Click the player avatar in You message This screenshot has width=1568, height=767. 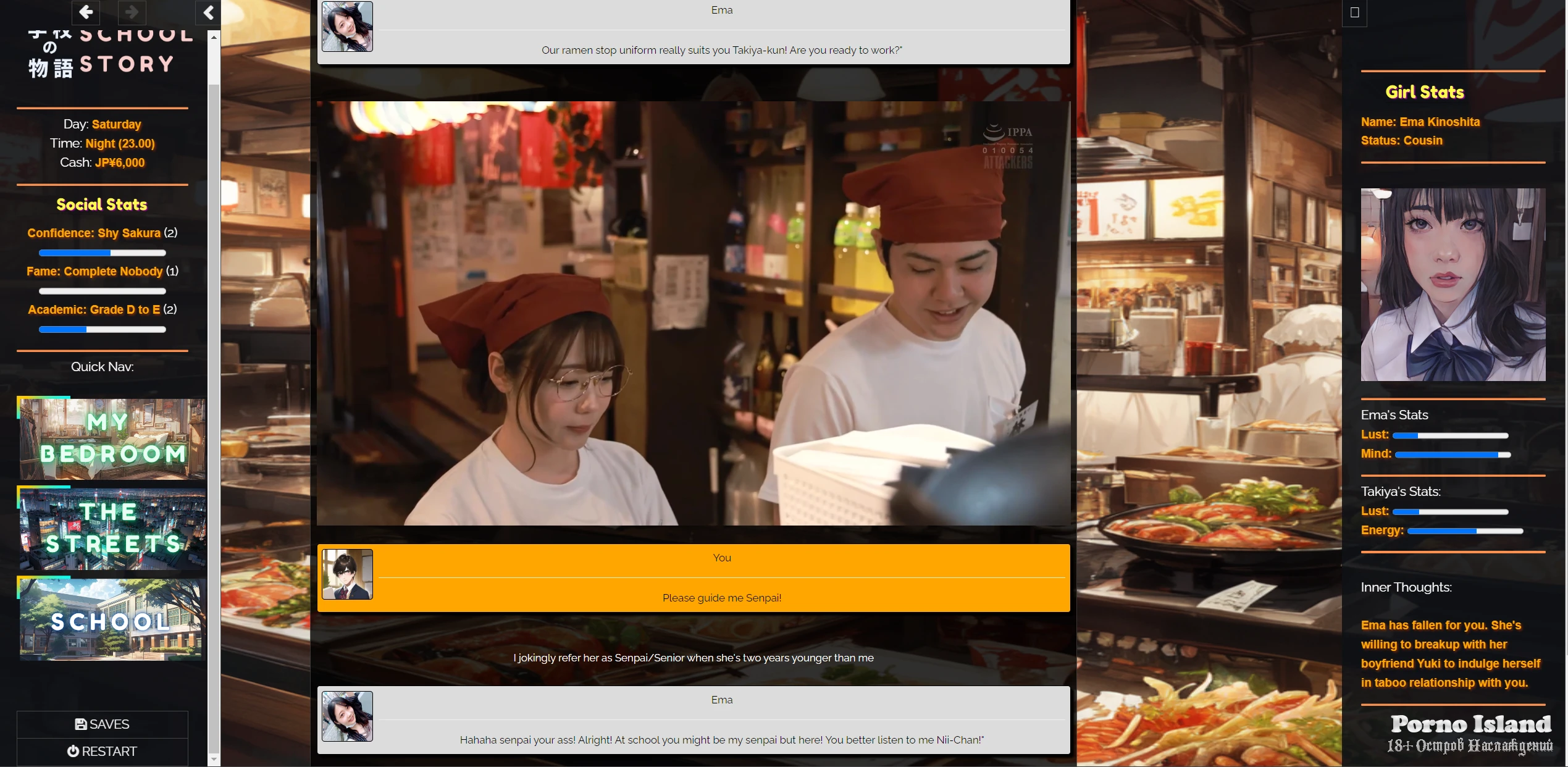click(347, 574)
